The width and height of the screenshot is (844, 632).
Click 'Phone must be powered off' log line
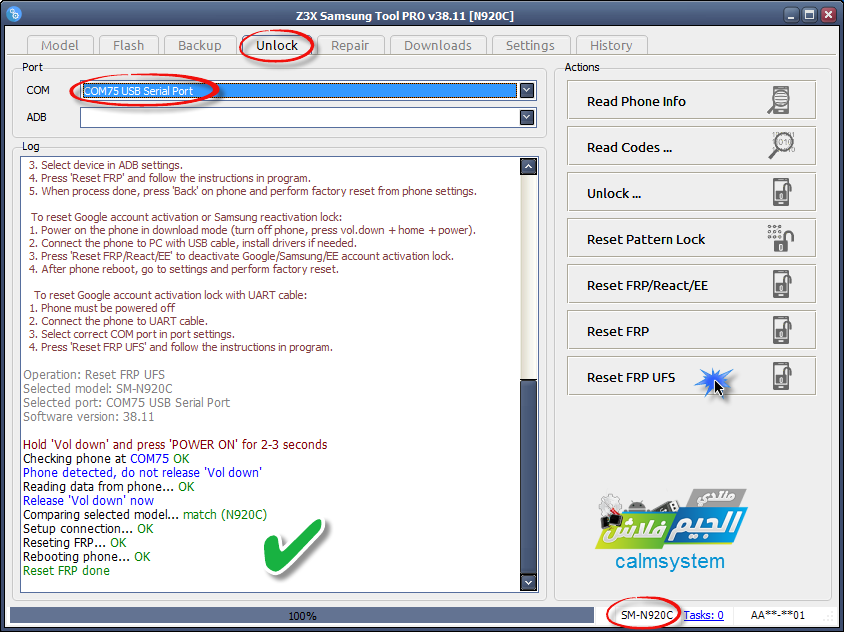(x=102, y=308)
